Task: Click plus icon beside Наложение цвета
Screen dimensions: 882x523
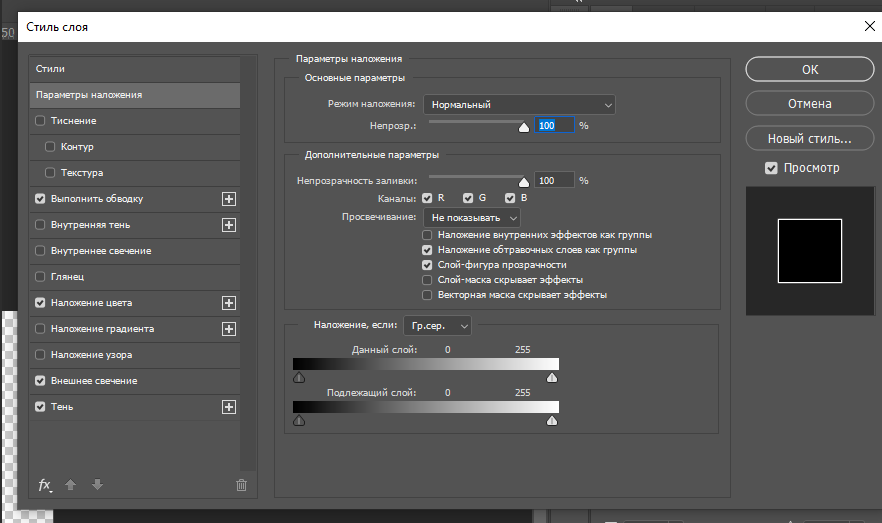Action: pos(229,303)
